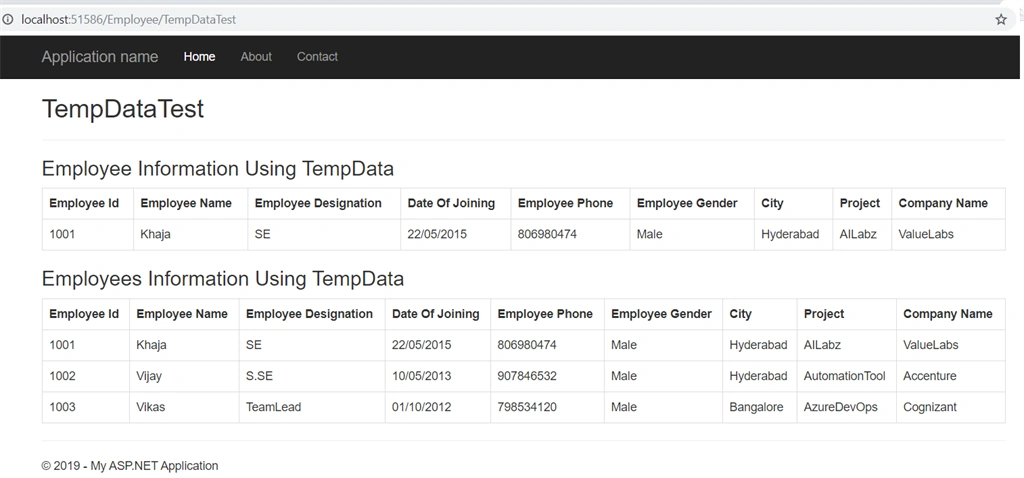Select Employee Designation header in first table

(318, 203)
